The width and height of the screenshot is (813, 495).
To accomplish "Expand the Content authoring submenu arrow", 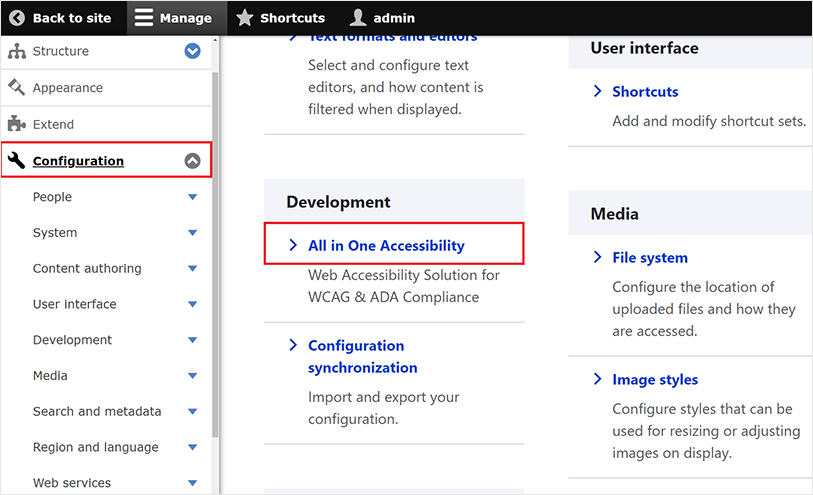I will pyautogui.click(x=192, y=268).
